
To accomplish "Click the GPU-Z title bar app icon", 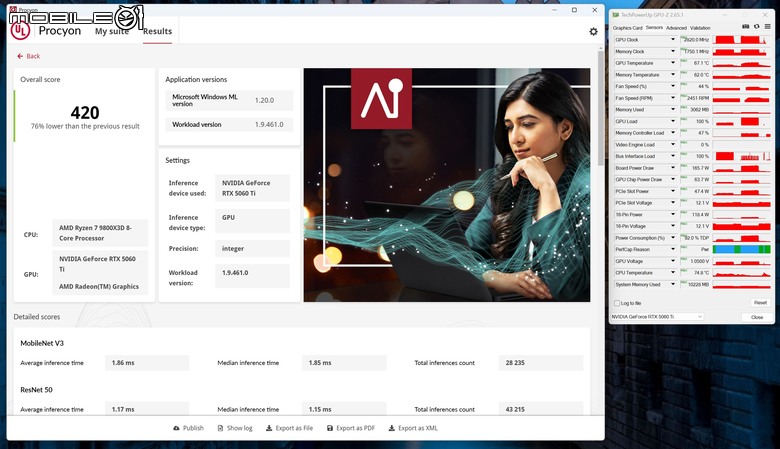I will (x=616, y=15).
